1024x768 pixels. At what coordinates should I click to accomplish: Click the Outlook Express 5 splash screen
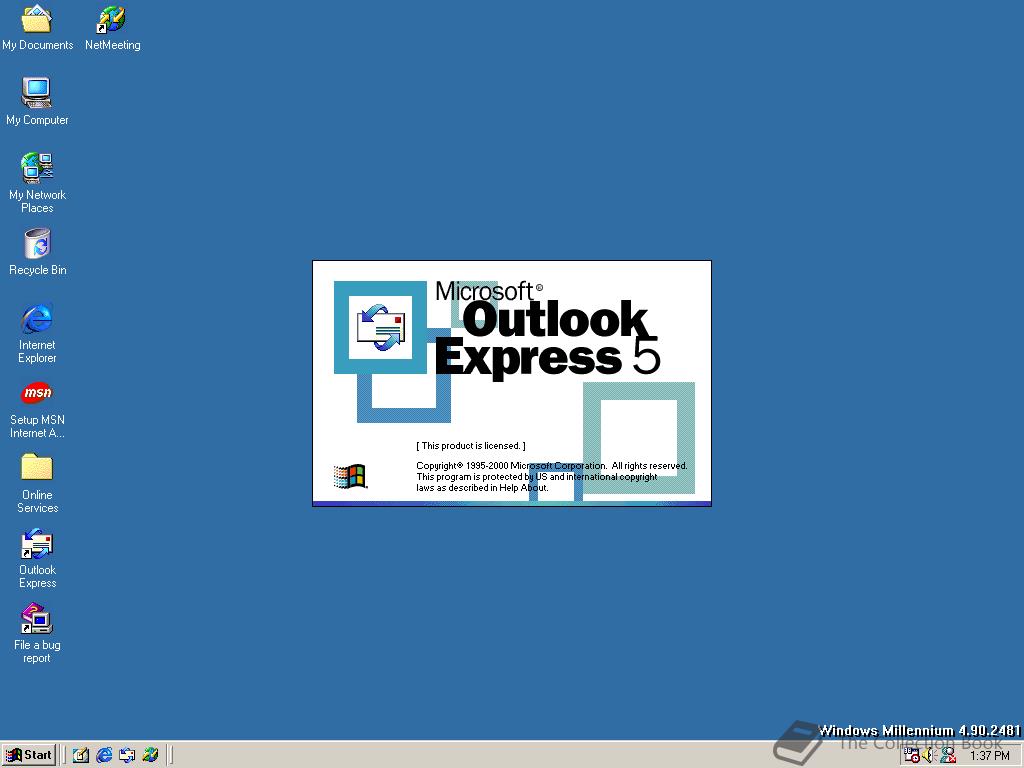click(x=512, y=383)
